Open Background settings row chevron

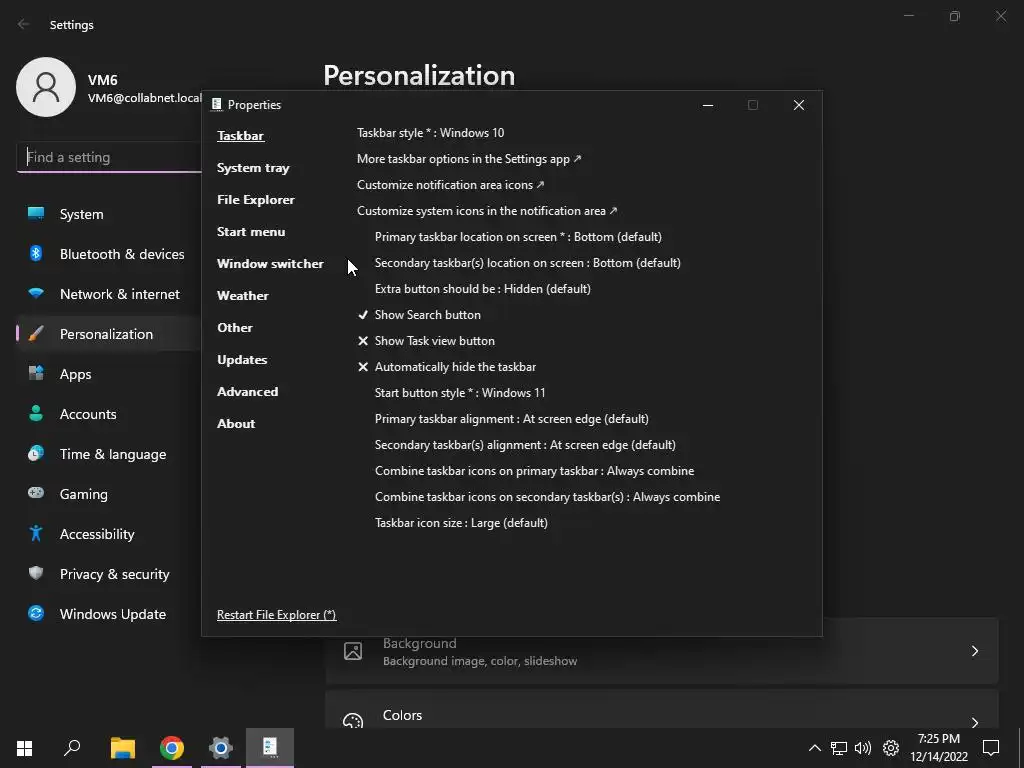974,651
